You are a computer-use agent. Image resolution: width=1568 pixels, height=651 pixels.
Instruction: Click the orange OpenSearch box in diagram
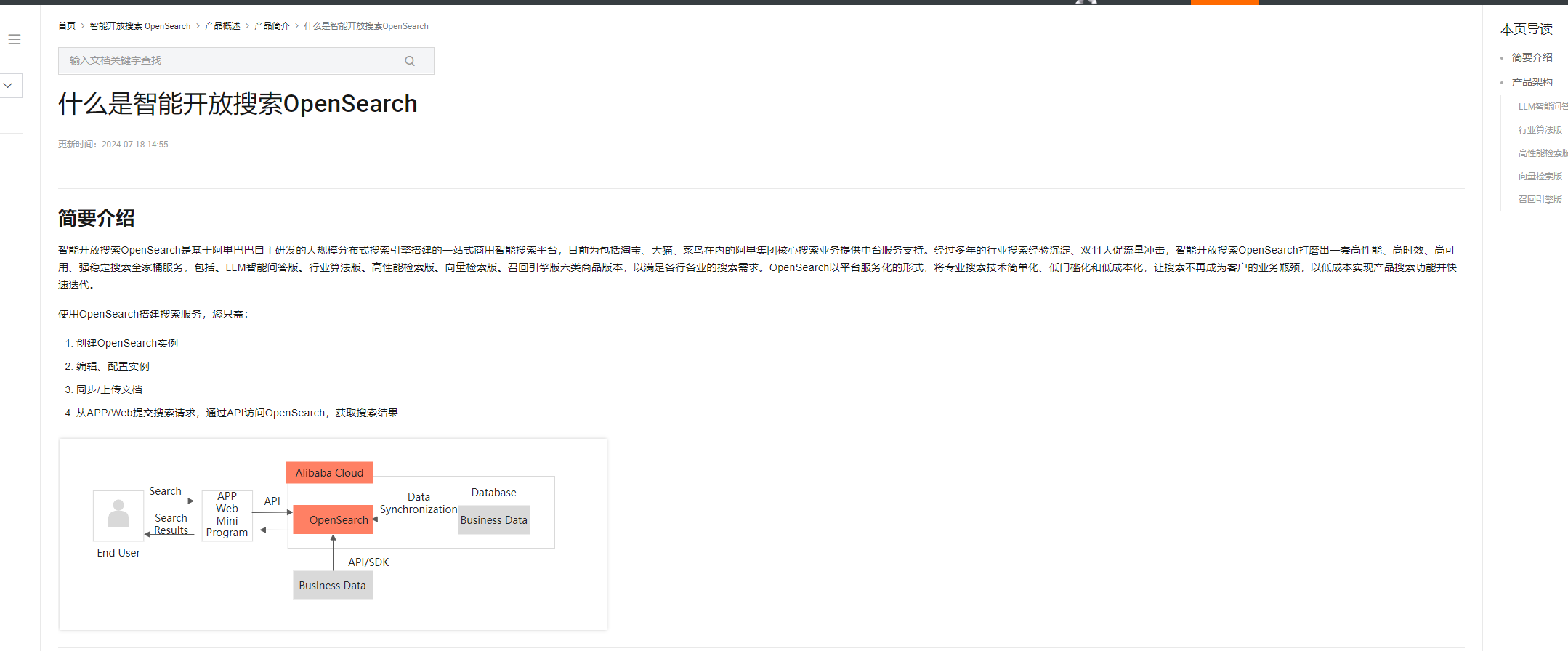coord(333,519)
